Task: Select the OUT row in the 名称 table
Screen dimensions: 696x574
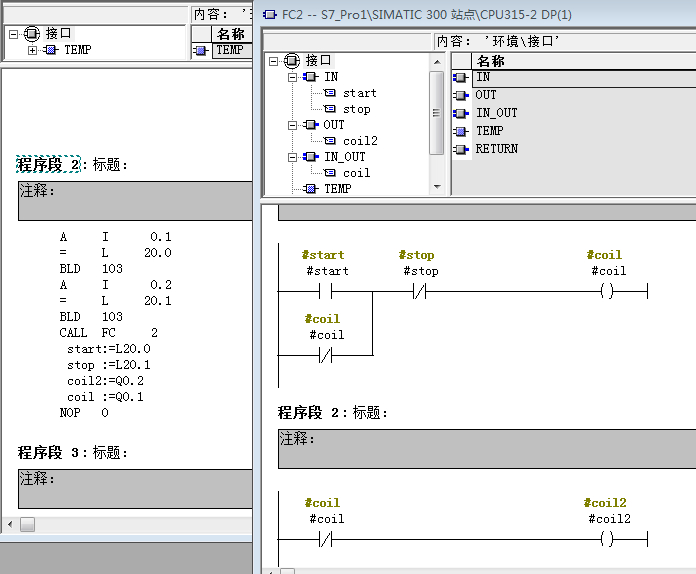Action: point(584,95)
